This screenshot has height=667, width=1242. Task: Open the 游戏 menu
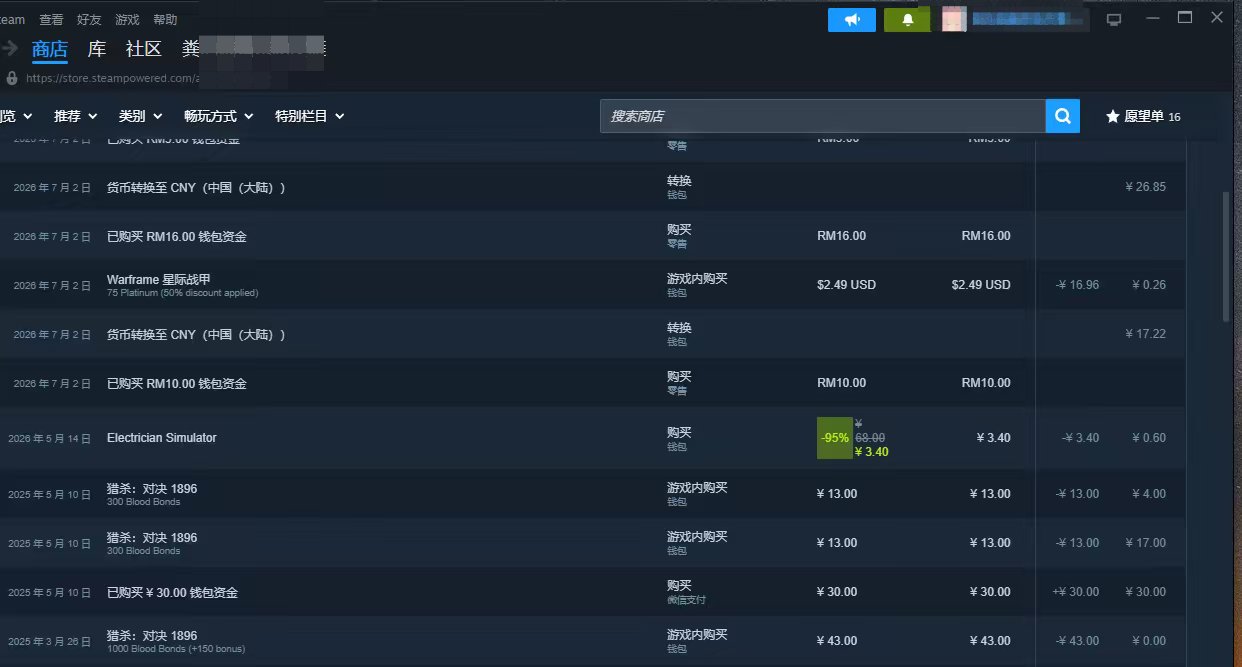[127, 19]
